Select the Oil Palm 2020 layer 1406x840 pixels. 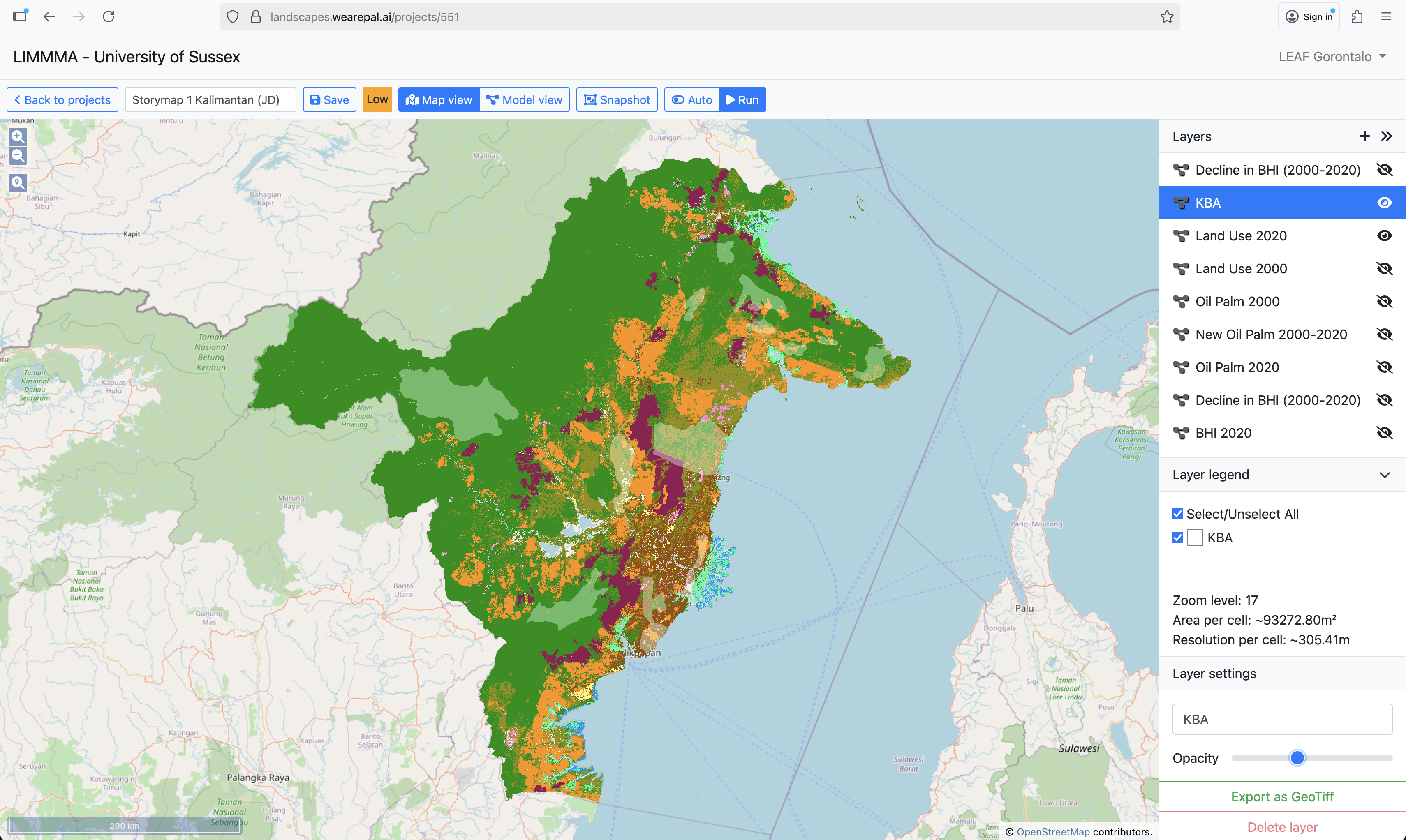pyautogui.click(x=1237, y=367)
